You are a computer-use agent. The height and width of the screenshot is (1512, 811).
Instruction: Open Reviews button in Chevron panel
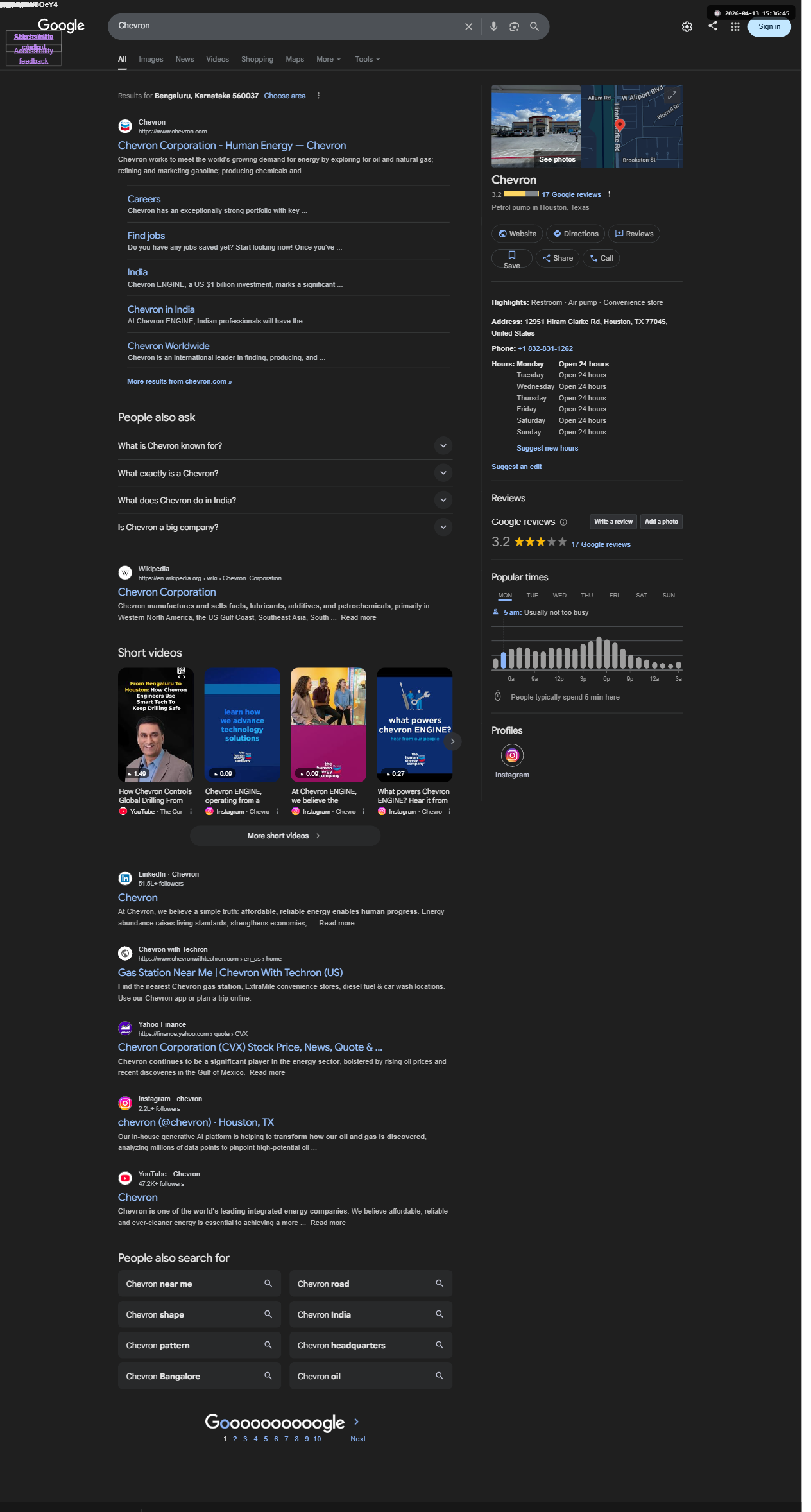(x=634, y=234)
